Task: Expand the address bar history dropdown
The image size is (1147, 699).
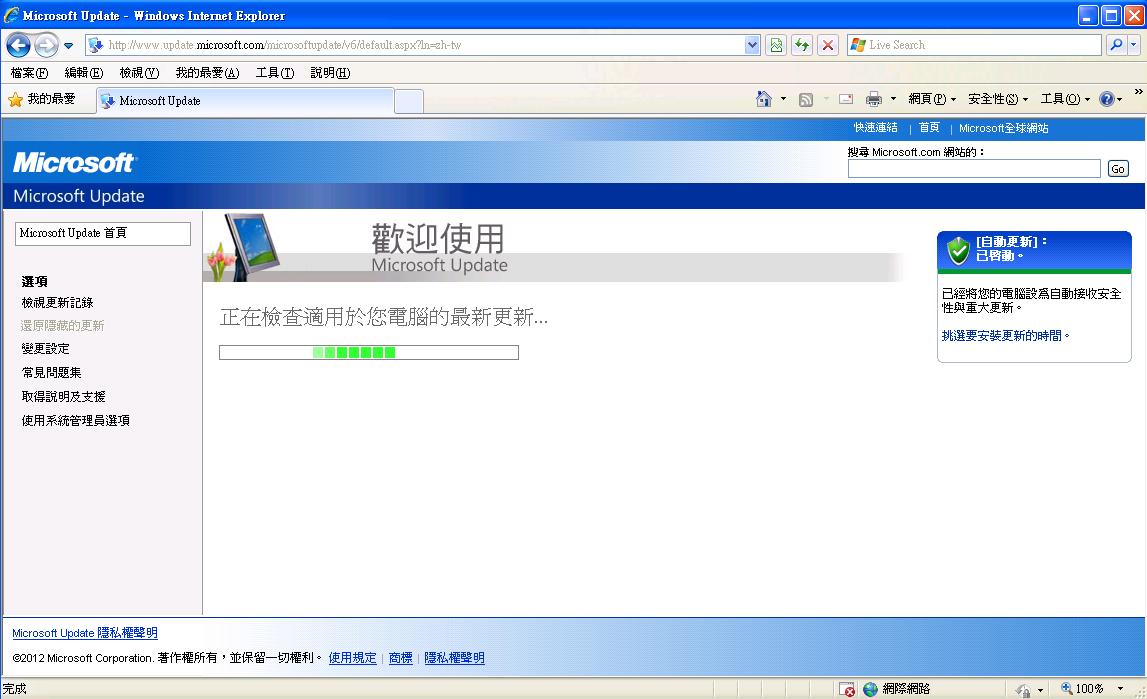Action: (752, 45)
